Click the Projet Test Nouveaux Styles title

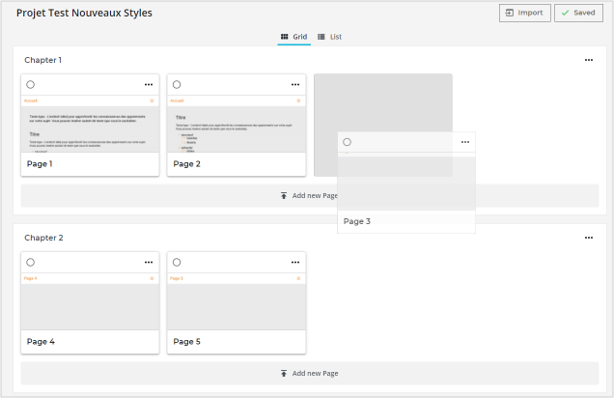coord(84,13)
